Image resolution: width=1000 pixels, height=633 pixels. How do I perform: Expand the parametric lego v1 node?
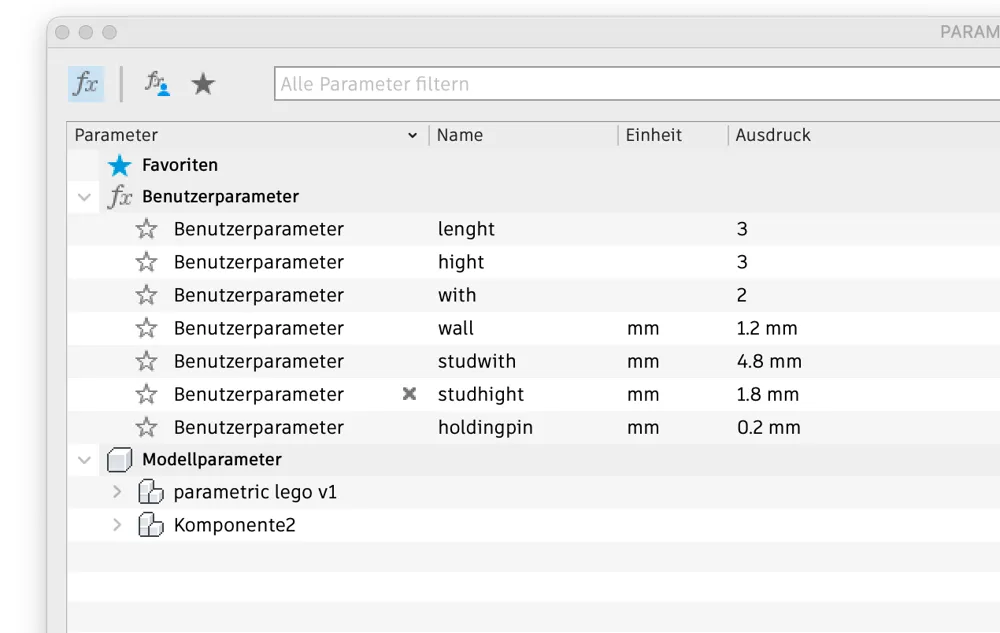[x=117, y=492]
